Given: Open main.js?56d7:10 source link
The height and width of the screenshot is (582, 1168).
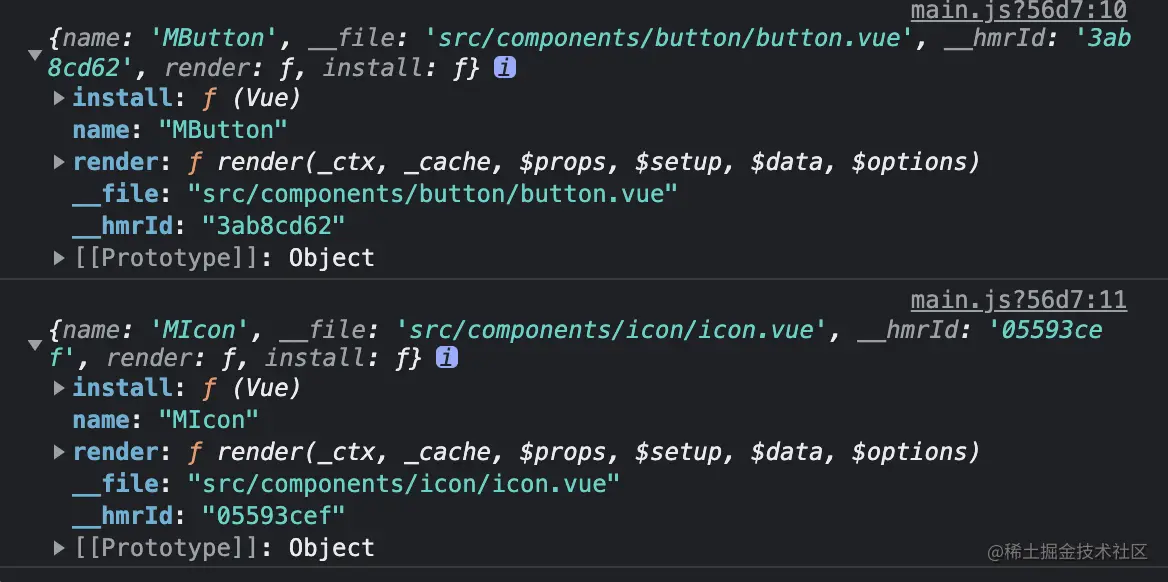Looking at the screenshot, I should [1018, 11].
